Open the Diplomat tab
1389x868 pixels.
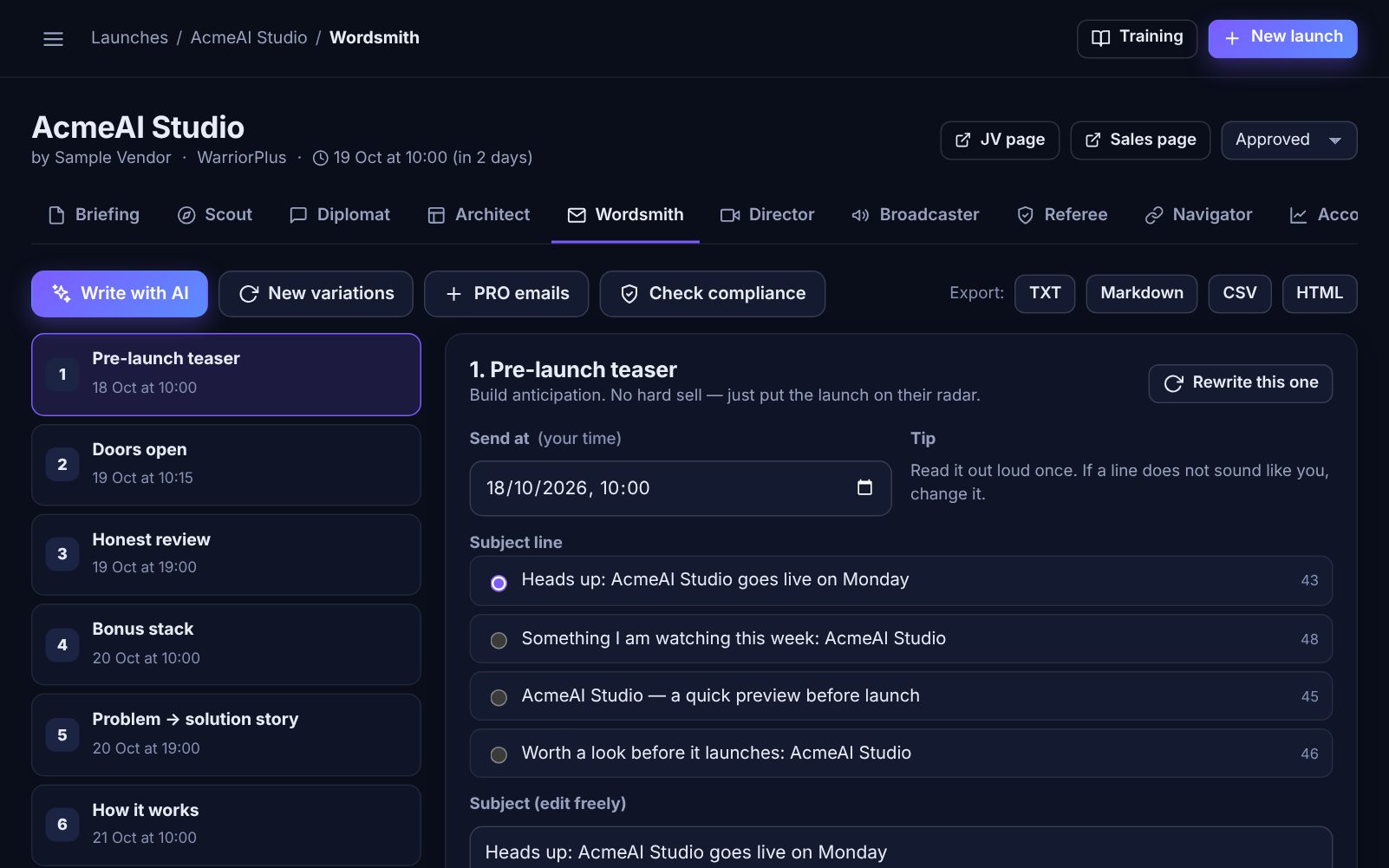pos(340,215)
